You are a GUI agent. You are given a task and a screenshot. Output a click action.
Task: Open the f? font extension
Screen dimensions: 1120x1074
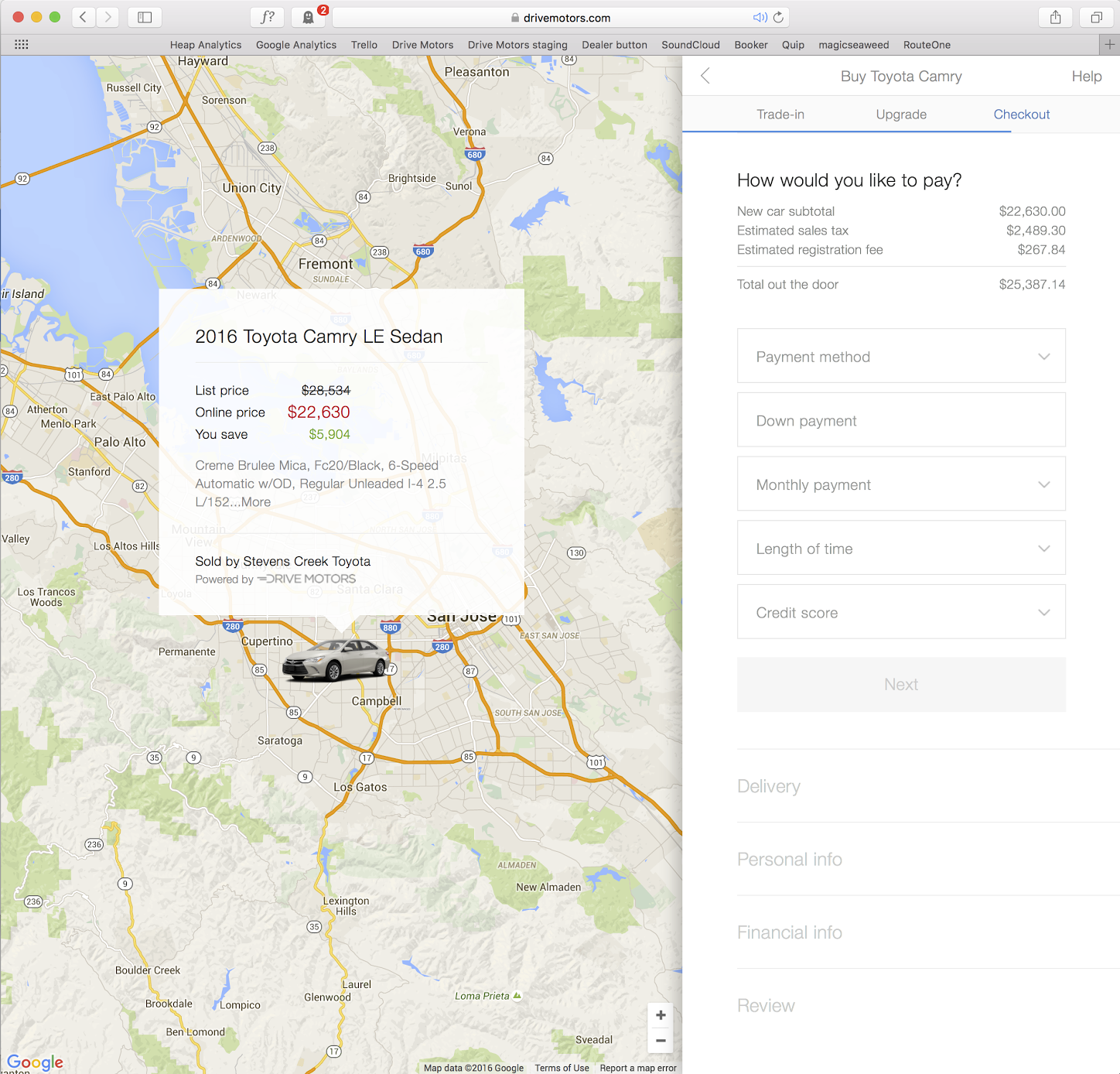click(268, 17)
